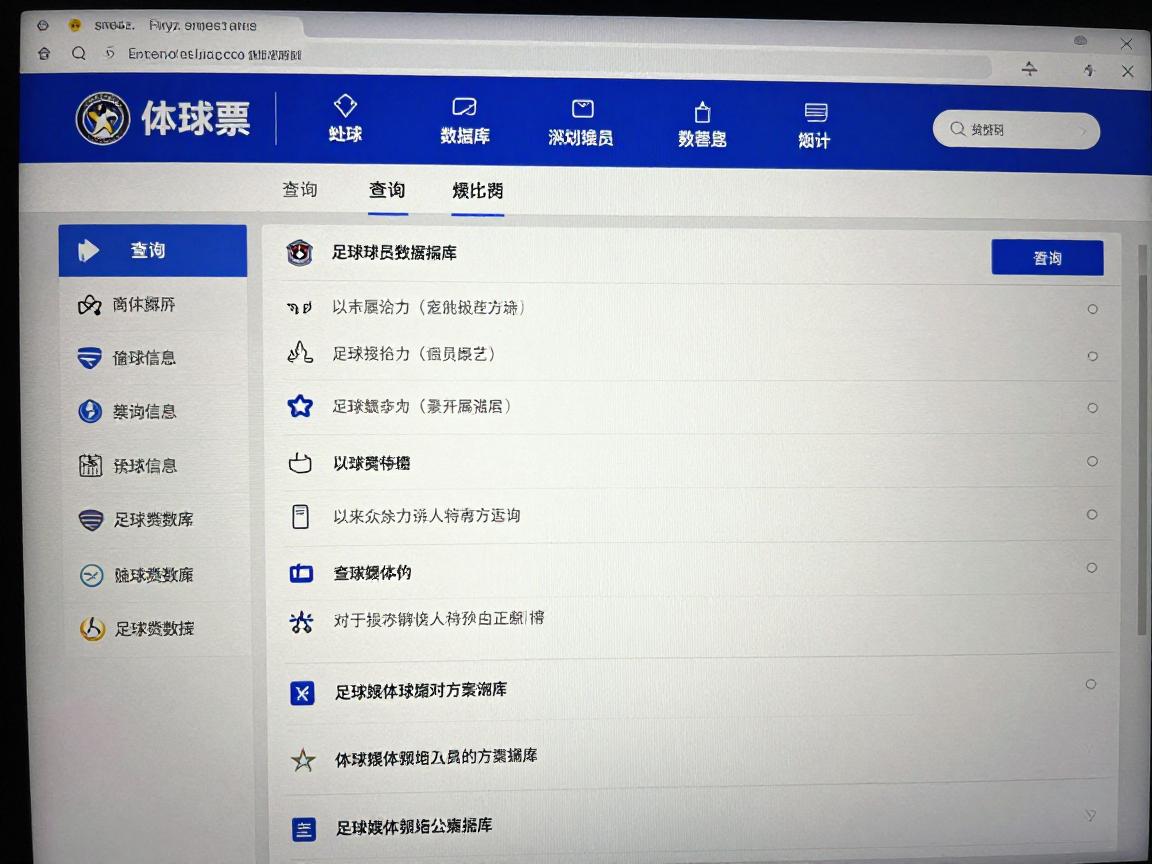Open the 足球赛数库 sidebar shield icon
Viewport: 1152px width, 864px height.
[91, 520]
